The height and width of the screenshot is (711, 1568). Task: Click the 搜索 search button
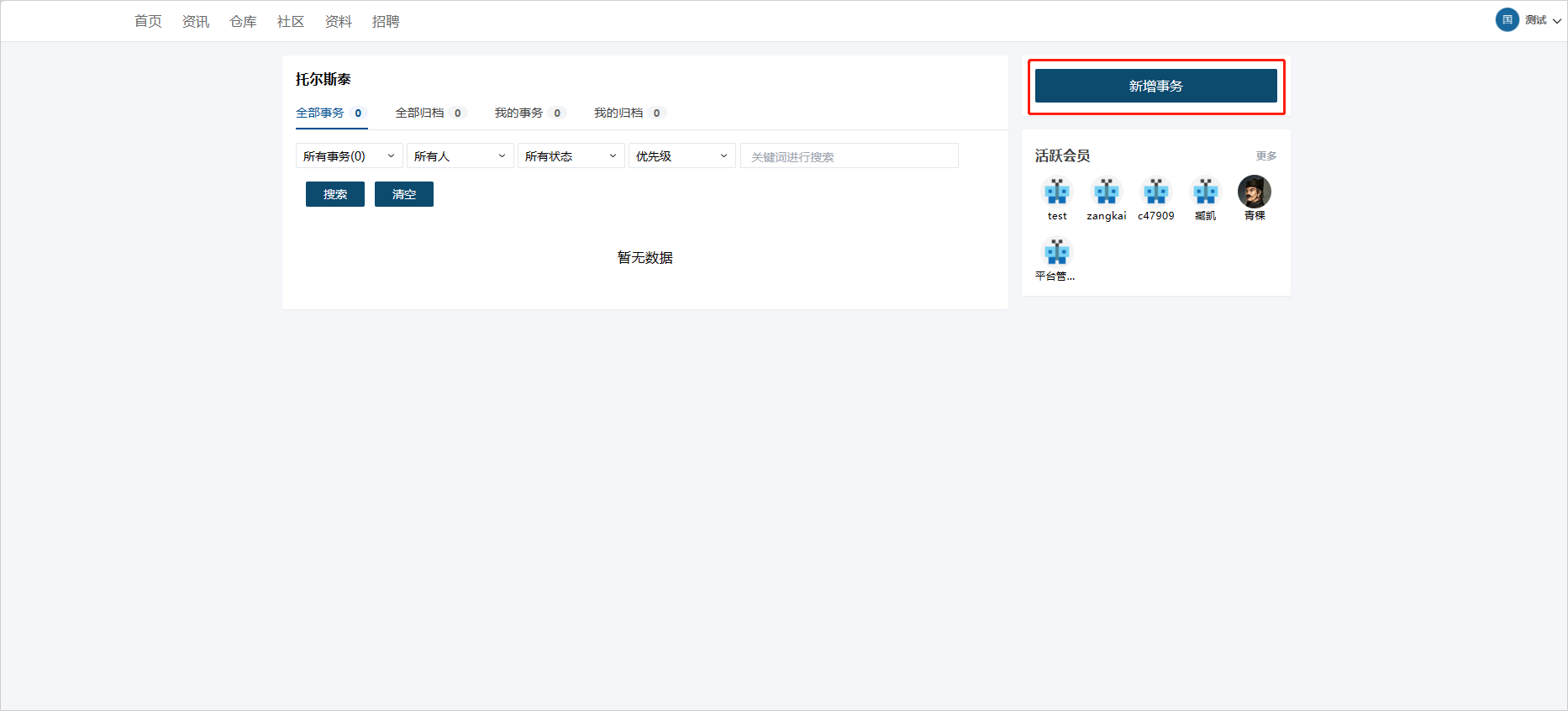[x=334, y=194]
